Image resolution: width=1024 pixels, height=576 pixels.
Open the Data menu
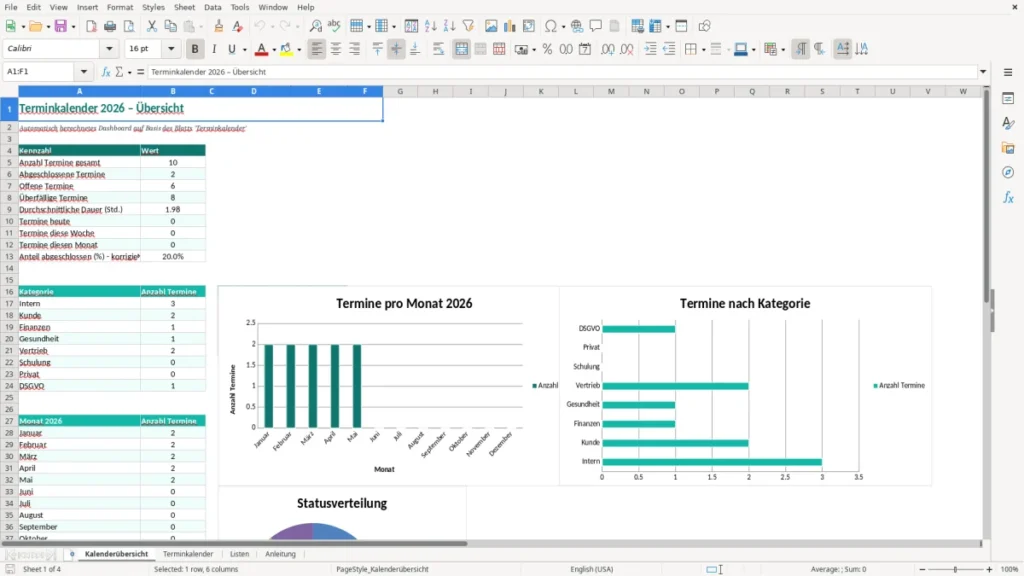(x=213, y=7)
